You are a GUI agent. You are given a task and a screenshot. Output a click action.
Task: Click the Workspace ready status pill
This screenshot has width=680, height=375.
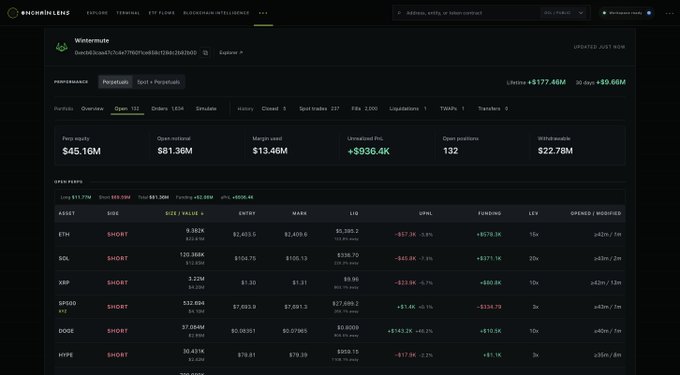point(626,13)
